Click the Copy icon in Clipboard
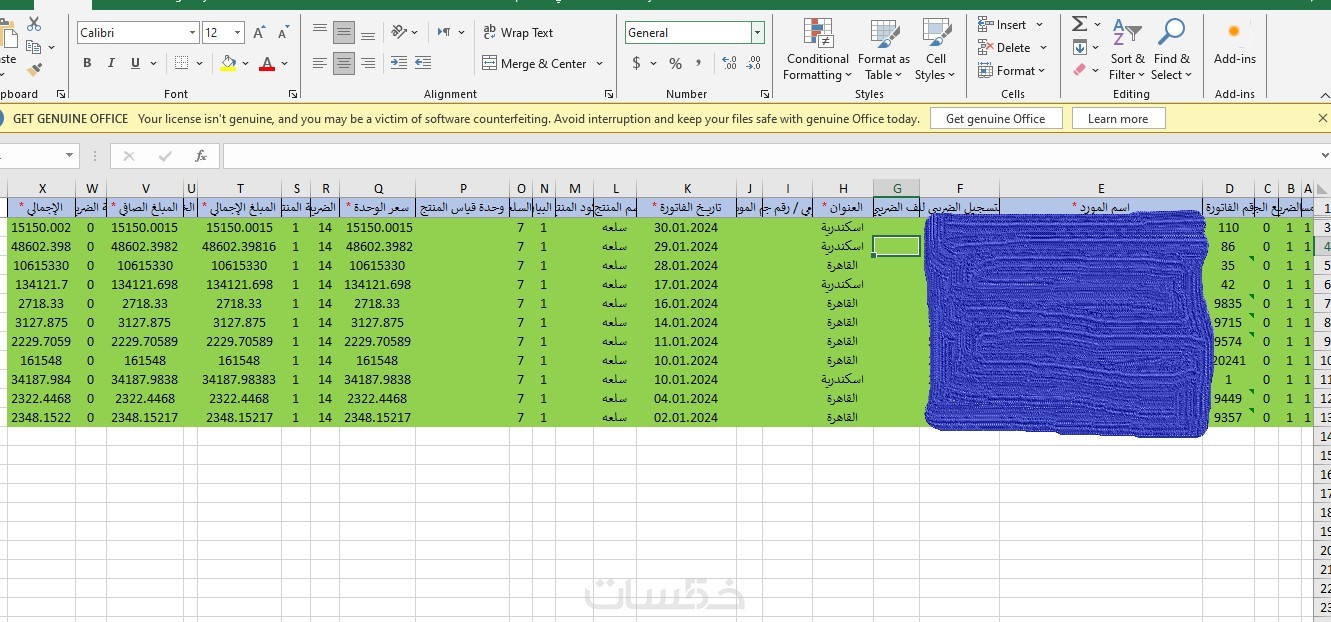The width and height of the screenshot is (1331, 622). (34, 47)
